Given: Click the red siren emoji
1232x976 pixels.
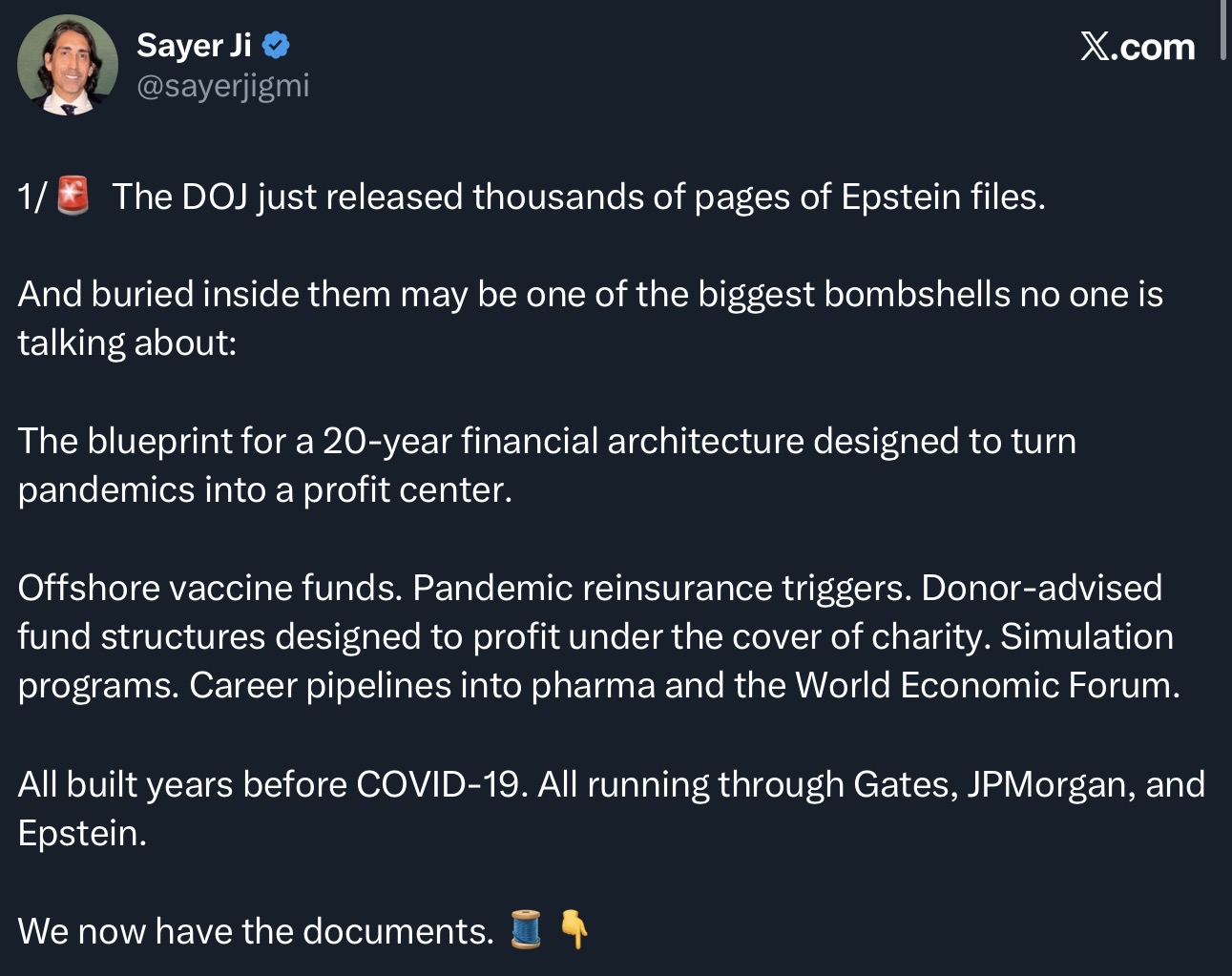Looking at the screenshot, I should pyautogui.click(x=73, y=196).
